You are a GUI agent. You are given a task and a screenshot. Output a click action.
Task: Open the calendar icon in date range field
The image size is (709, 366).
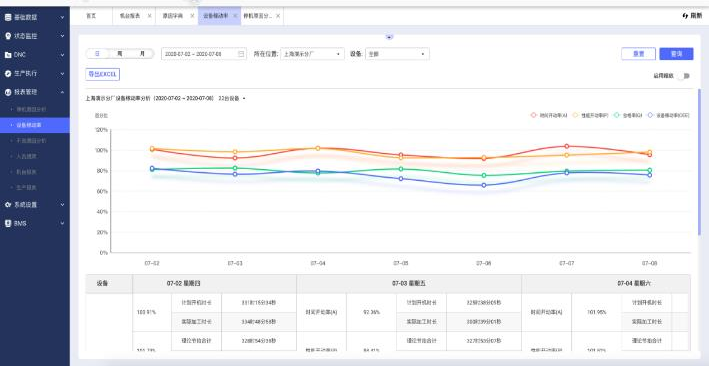point(241,54)
